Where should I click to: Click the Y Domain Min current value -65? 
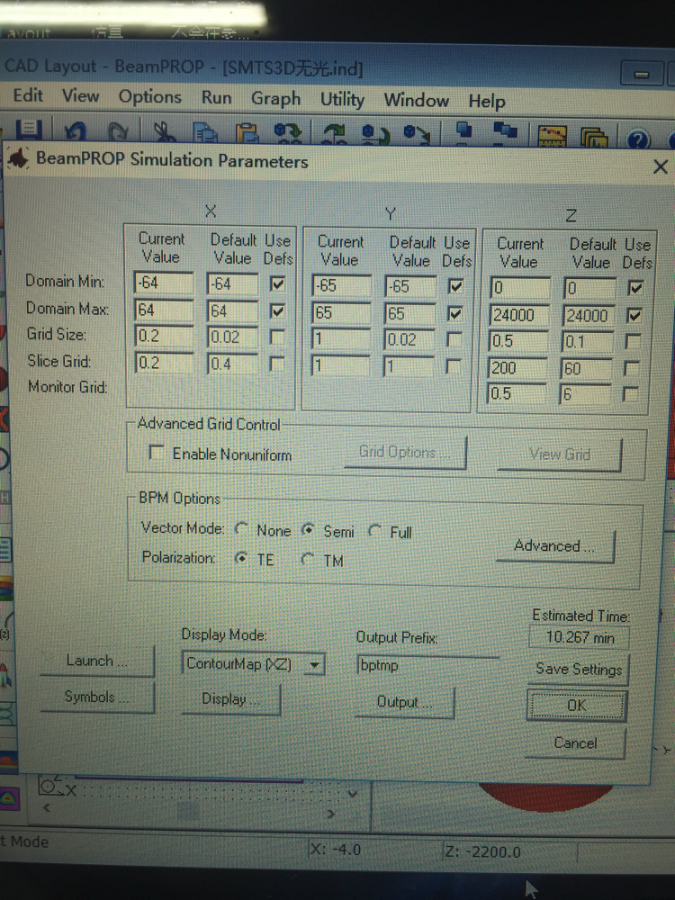tap(342, 285)
